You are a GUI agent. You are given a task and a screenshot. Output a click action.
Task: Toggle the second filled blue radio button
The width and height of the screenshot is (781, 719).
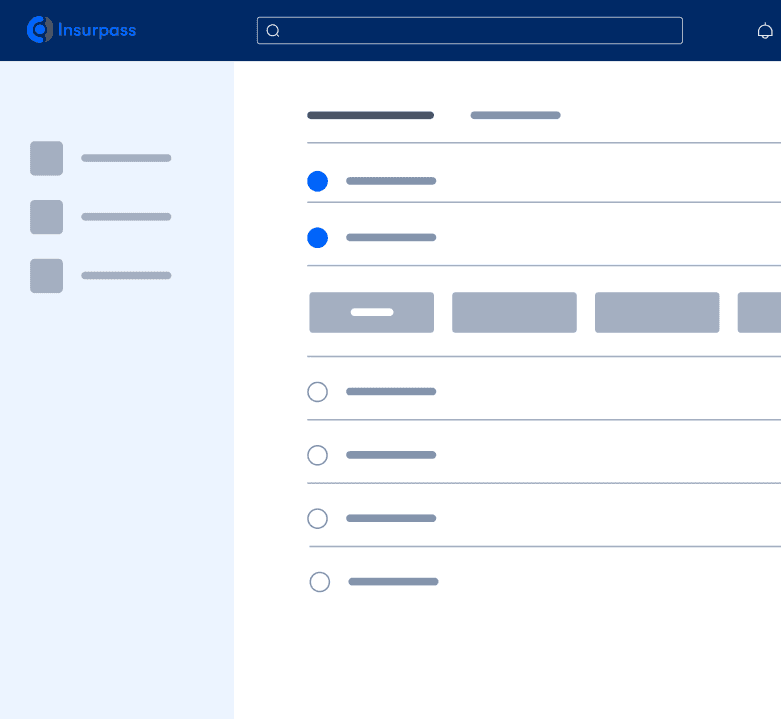point(317,238)
